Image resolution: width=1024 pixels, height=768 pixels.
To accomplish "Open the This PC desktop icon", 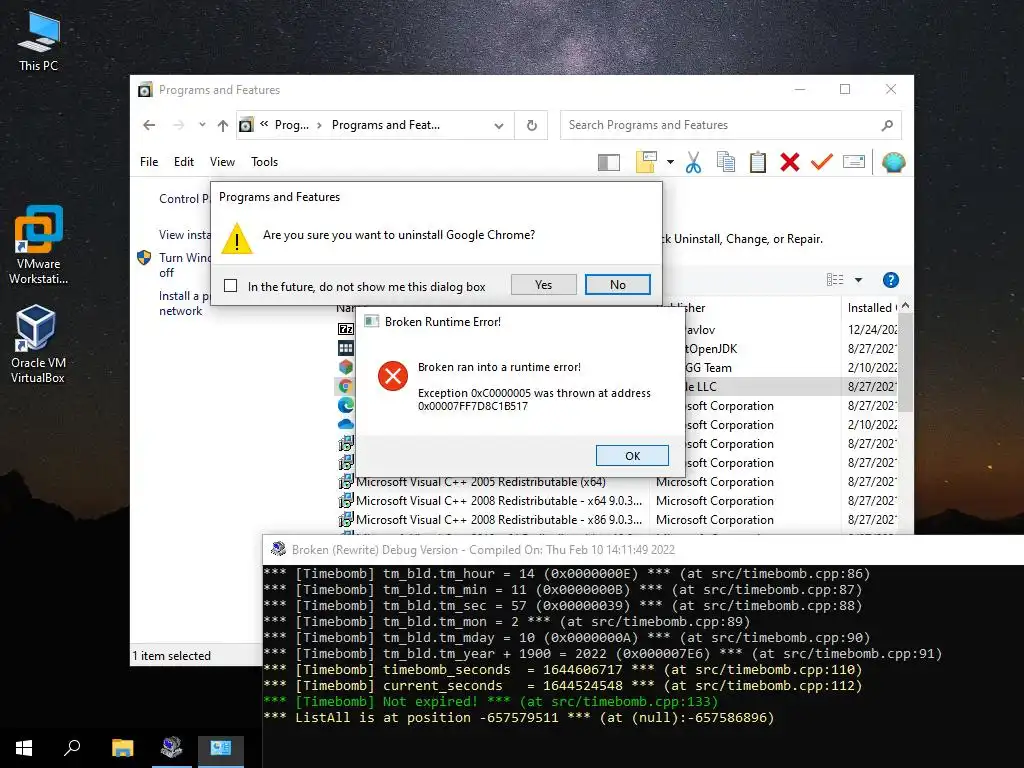I will [x=39, y=42].
